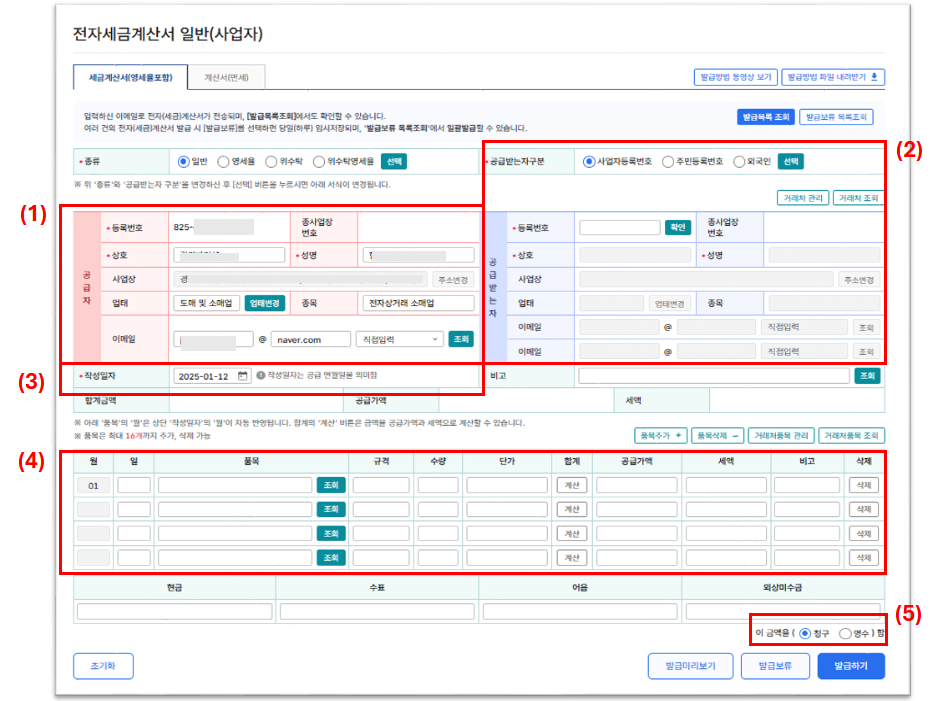Click 발급방법 동영상 보기 button

(x=736, y=77)
